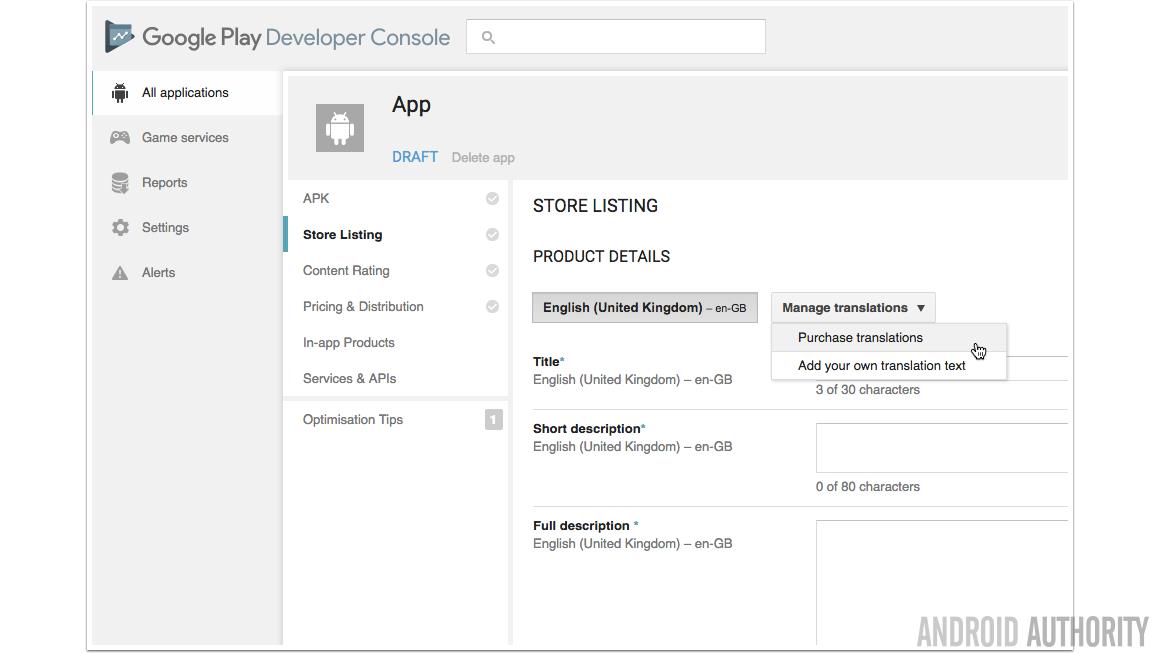Click the search magnifier icon
This screenshot has height=653, width=1160.
tap(489, 38)
